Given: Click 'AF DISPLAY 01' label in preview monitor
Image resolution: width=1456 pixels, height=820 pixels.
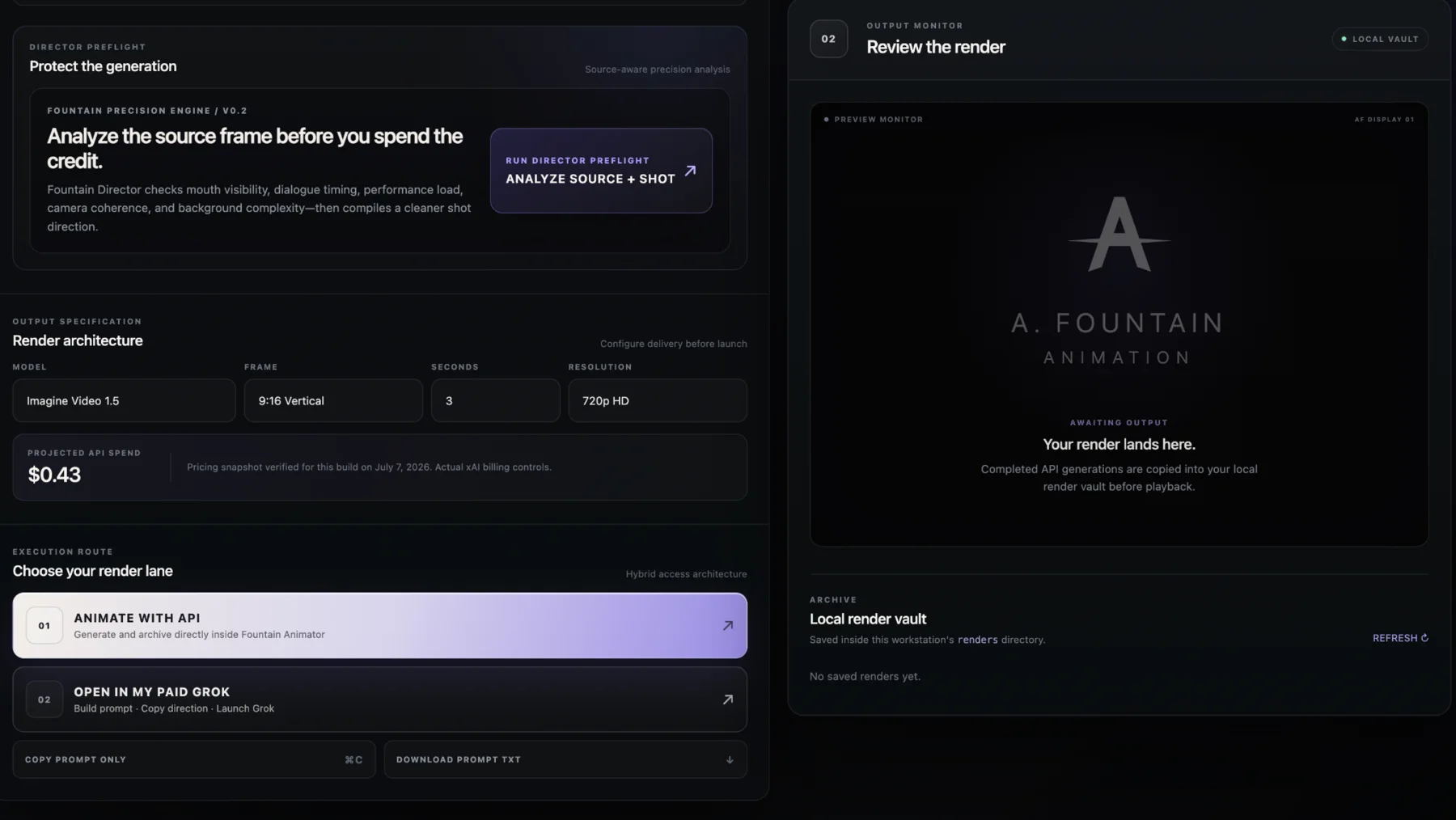Looking at the screenshot, I should click(x=1384, y=120).
